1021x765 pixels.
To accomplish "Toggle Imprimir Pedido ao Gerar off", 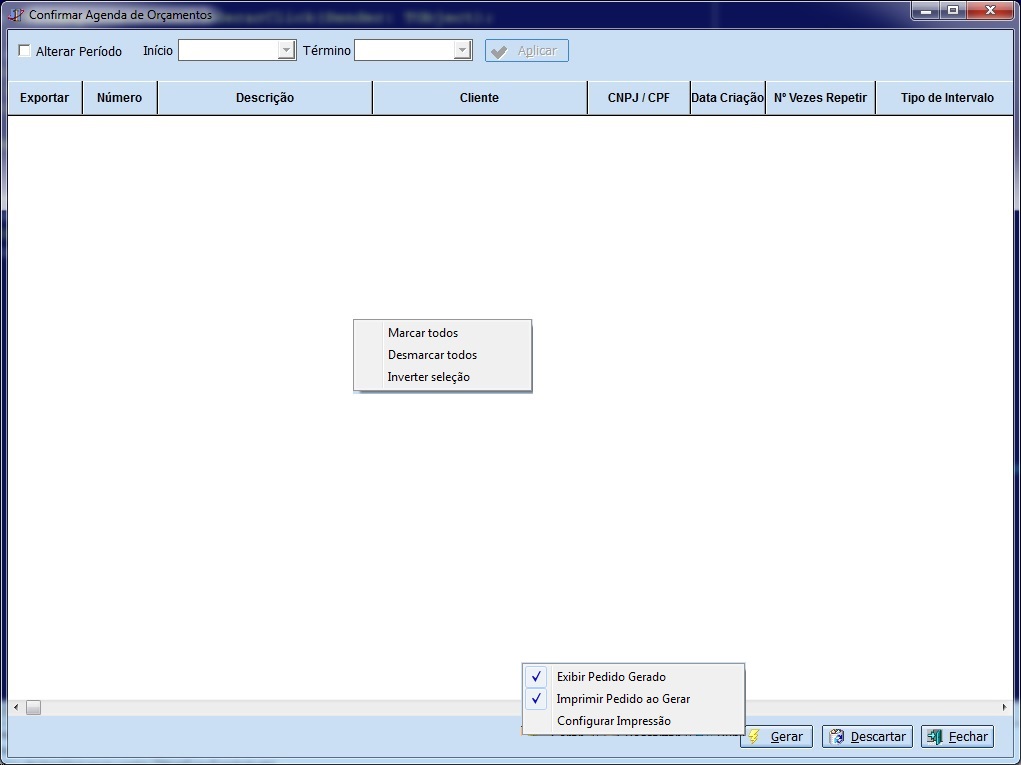I will 622,699.
